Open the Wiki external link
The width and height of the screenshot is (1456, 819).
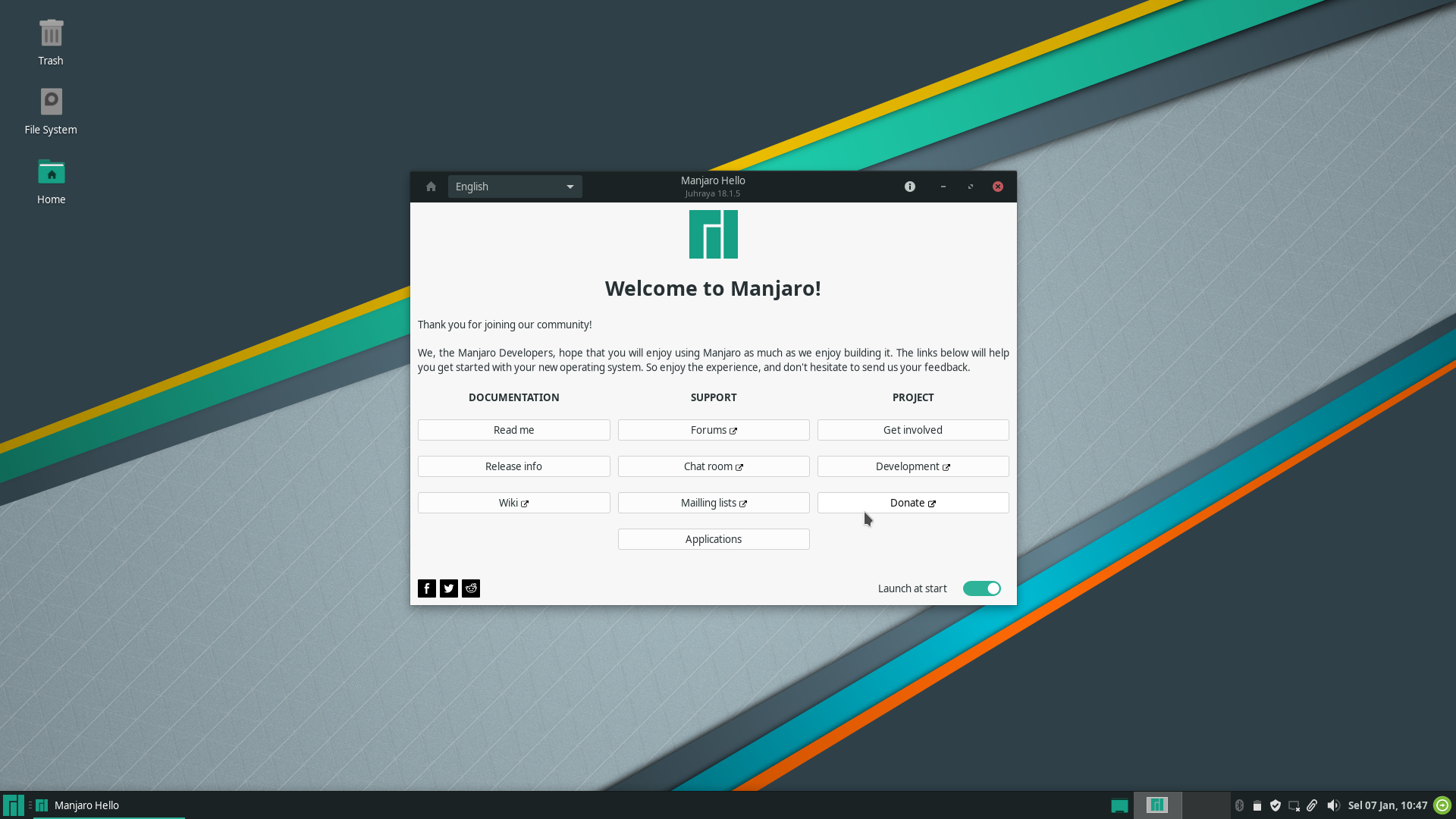(x=514, y=503)
